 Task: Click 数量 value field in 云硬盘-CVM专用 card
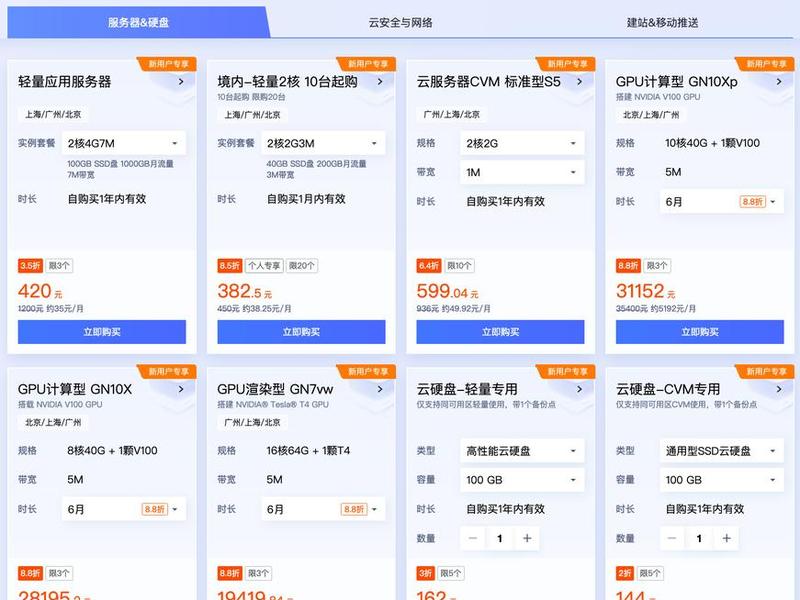pos(699,538)
